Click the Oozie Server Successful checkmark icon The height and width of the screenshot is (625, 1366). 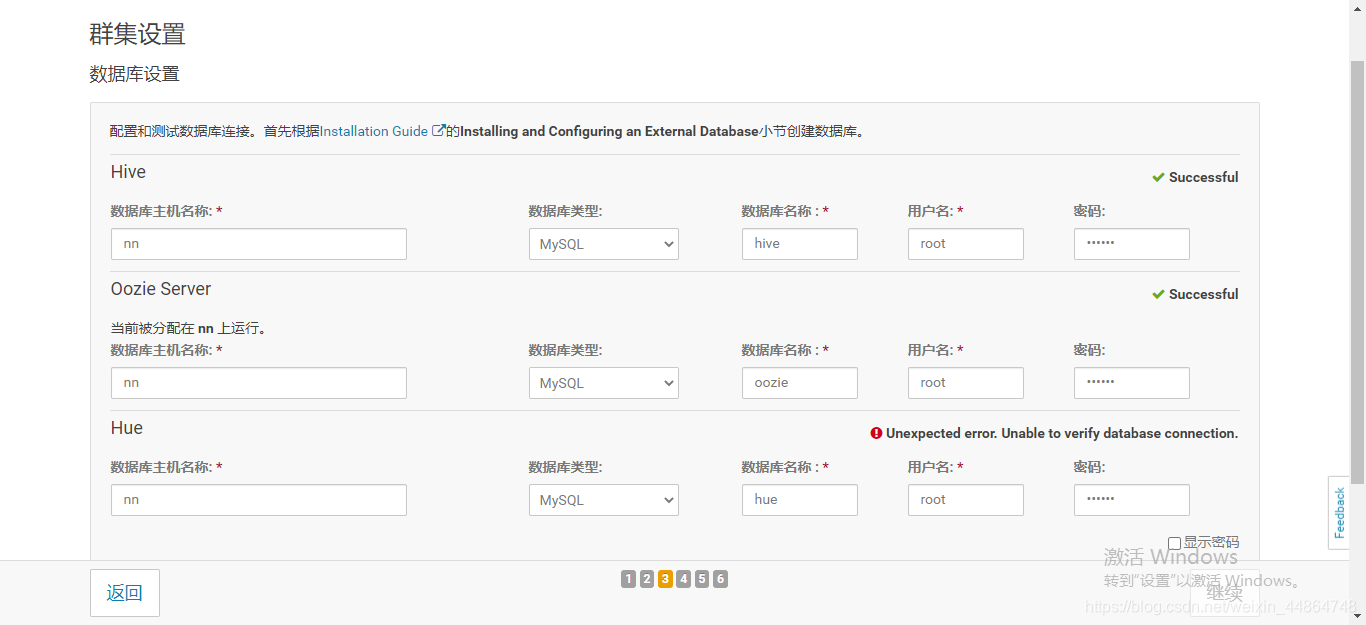pyautogui.click(x=1158, y=294)
